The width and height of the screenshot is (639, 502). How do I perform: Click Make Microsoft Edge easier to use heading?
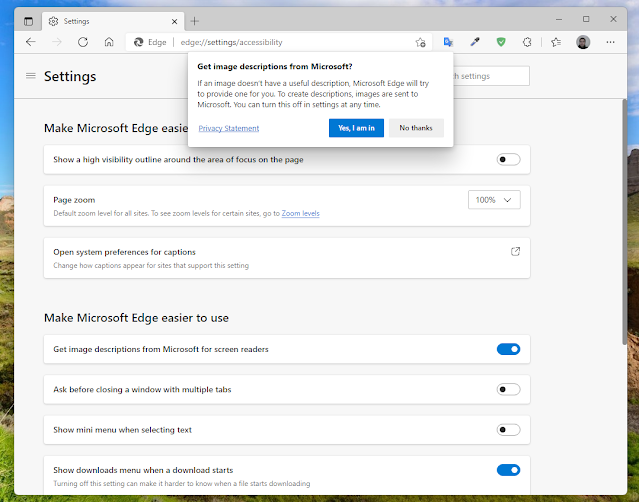click(x=136, y=318)
